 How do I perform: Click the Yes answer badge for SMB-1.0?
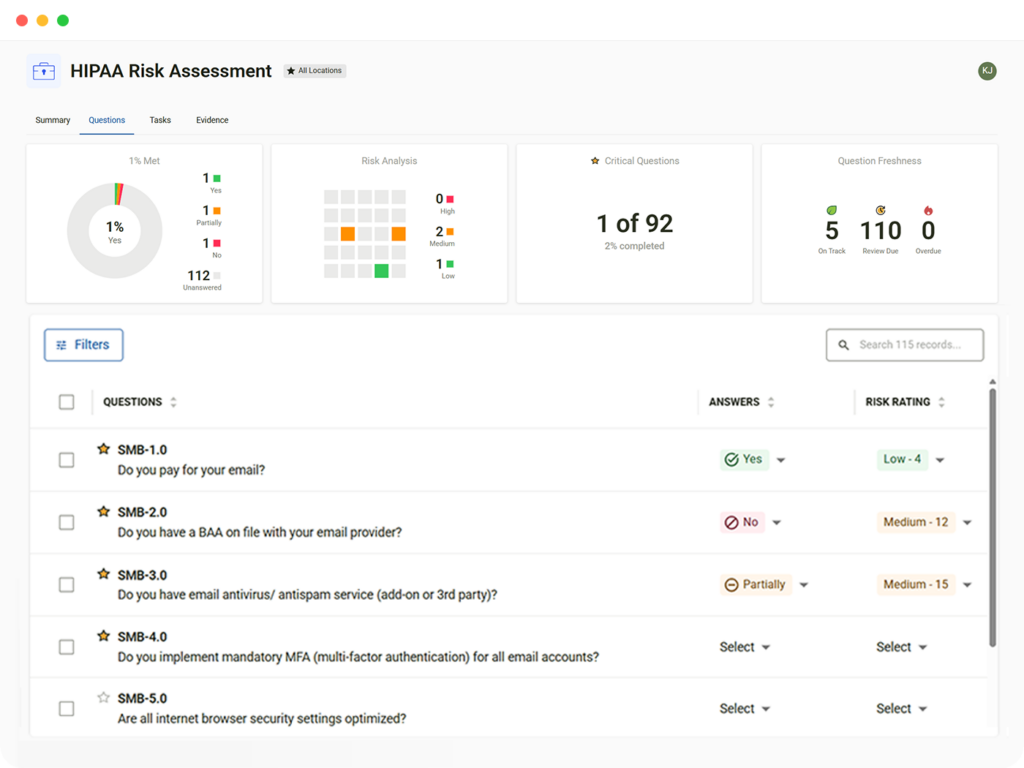(x=744, y=459)
